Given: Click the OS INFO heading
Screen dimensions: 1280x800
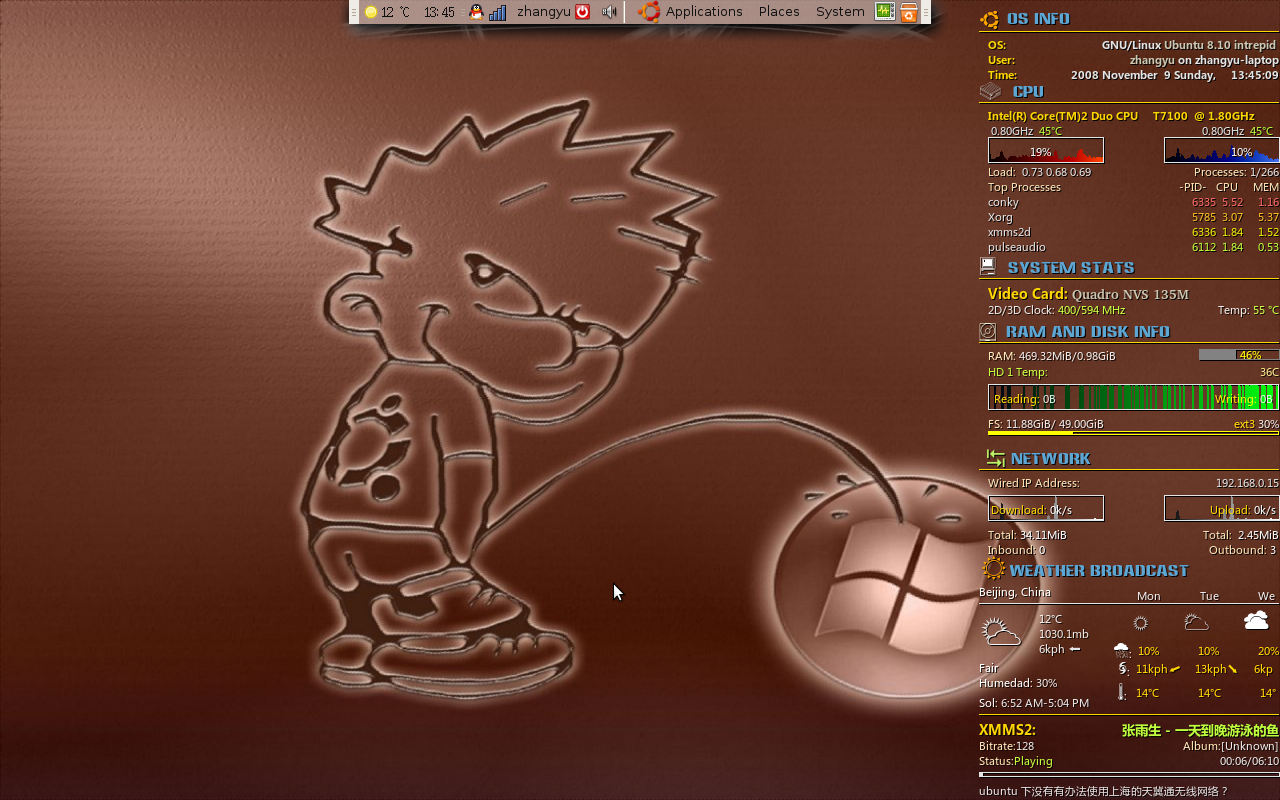Looking at the screenshot, I should click(x=1038, y=19).
